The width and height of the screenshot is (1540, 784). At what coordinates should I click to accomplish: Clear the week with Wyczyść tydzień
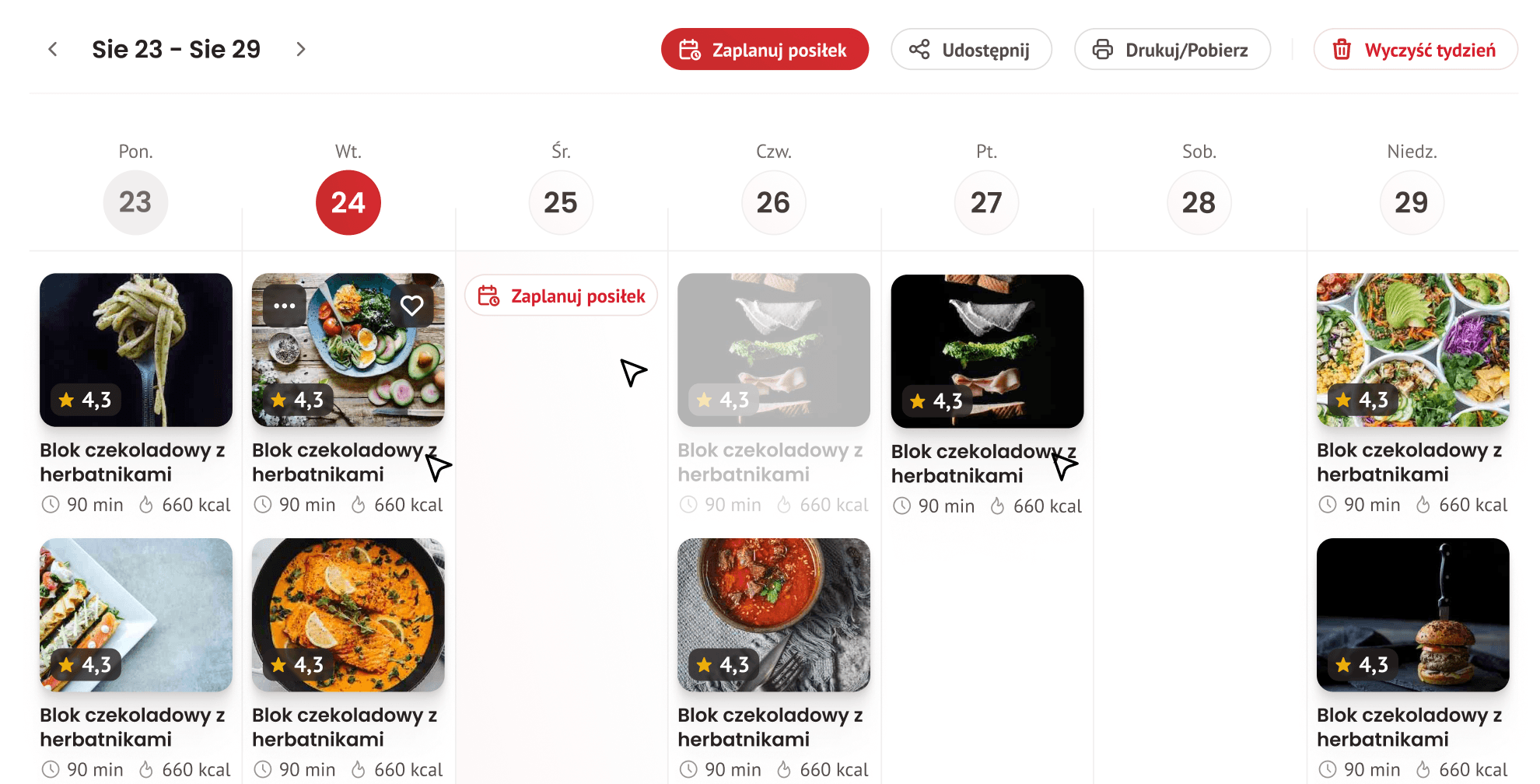tap(1415, 50)
